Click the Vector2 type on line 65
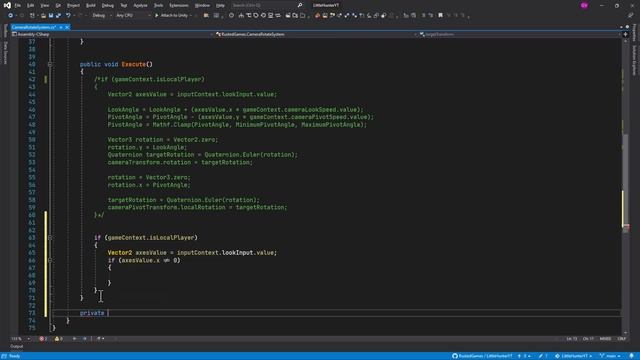This screenshot has height=360, width=640. coord(120,253)
